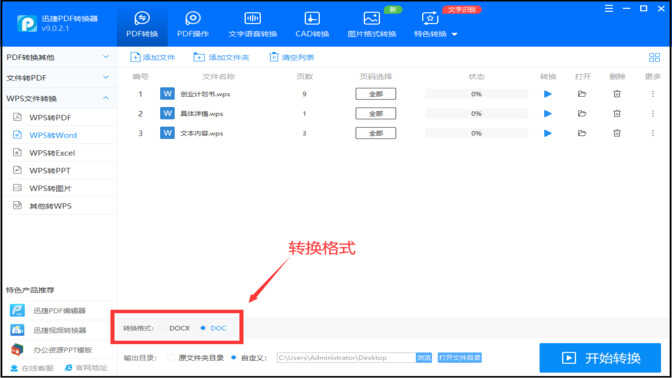This screenshot has width=672, height=378.
Task: Open the 特色转换 dropdown tab
Action: click(435, 25)
